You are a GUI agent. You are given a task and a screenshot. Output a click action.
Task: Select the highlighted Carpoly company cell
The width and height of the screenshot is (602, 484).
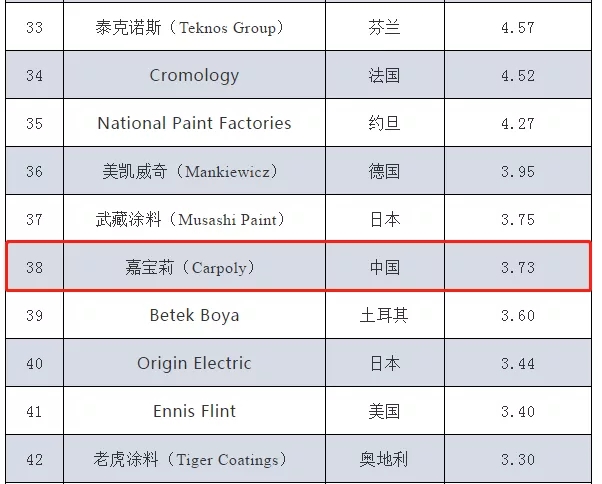(x=194, y=267)
